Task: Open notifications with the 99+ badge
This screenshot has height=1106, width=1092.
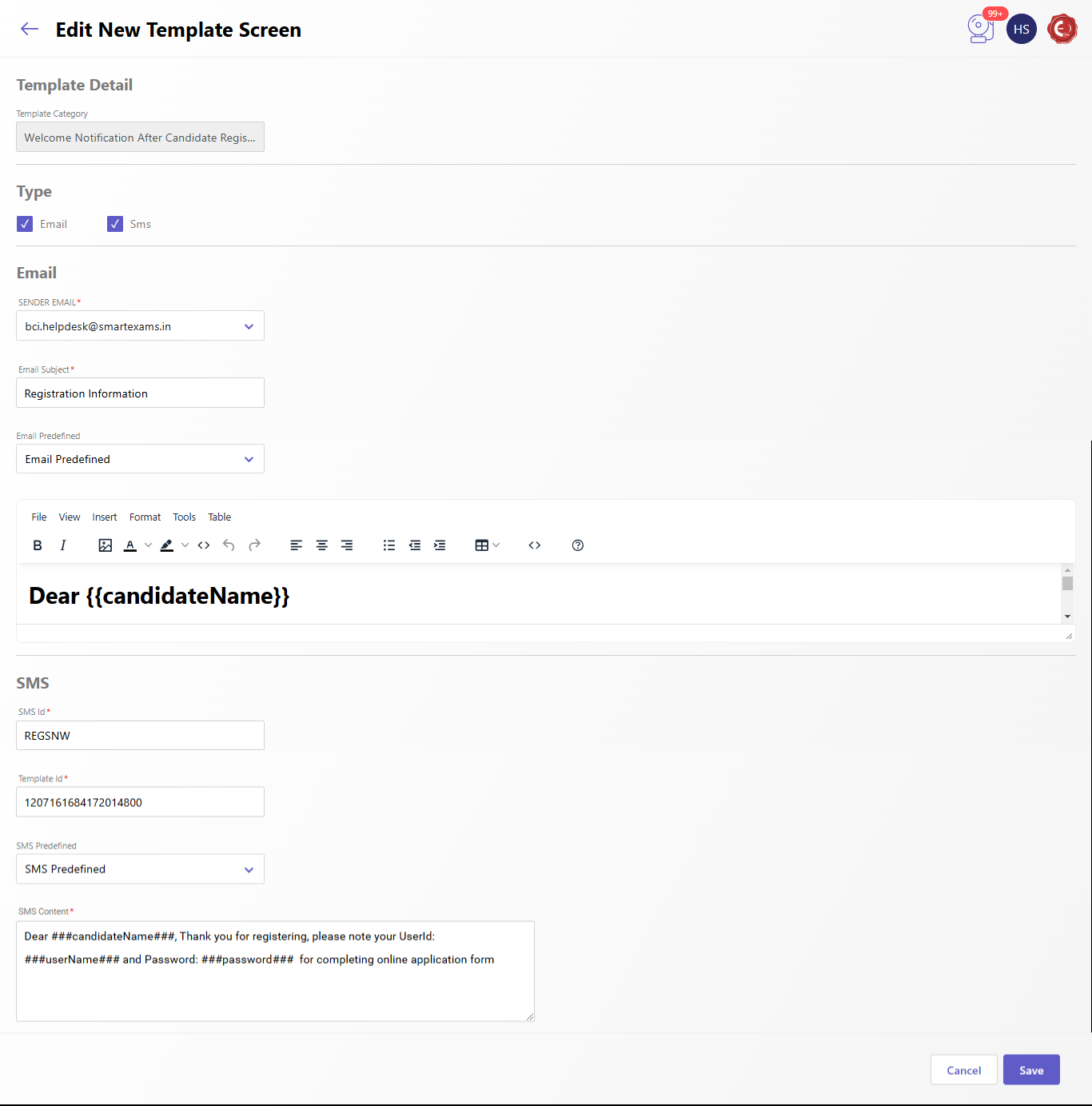Action: tap(981, 29)
